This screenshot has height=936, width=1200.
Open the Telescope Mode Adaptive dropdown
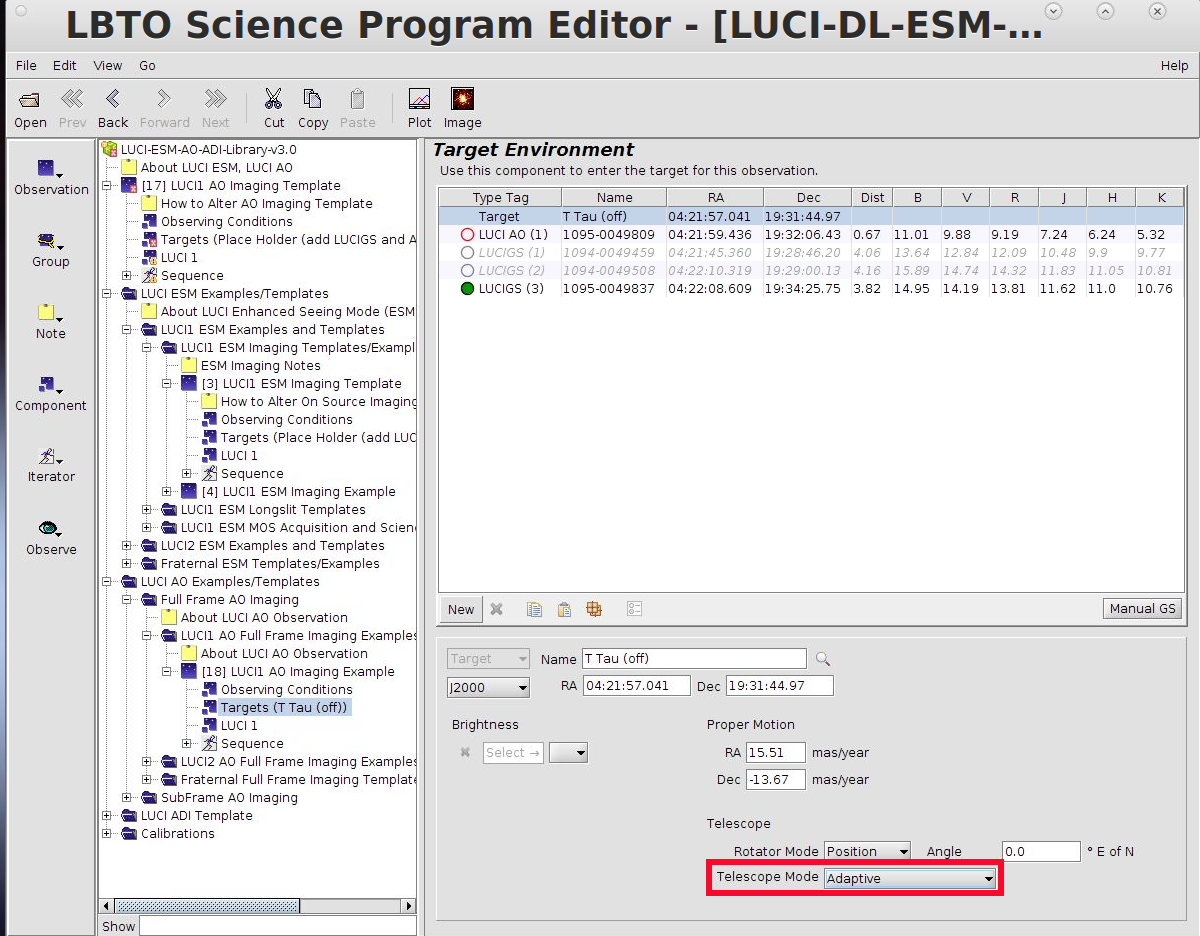[x=910, y=878]
